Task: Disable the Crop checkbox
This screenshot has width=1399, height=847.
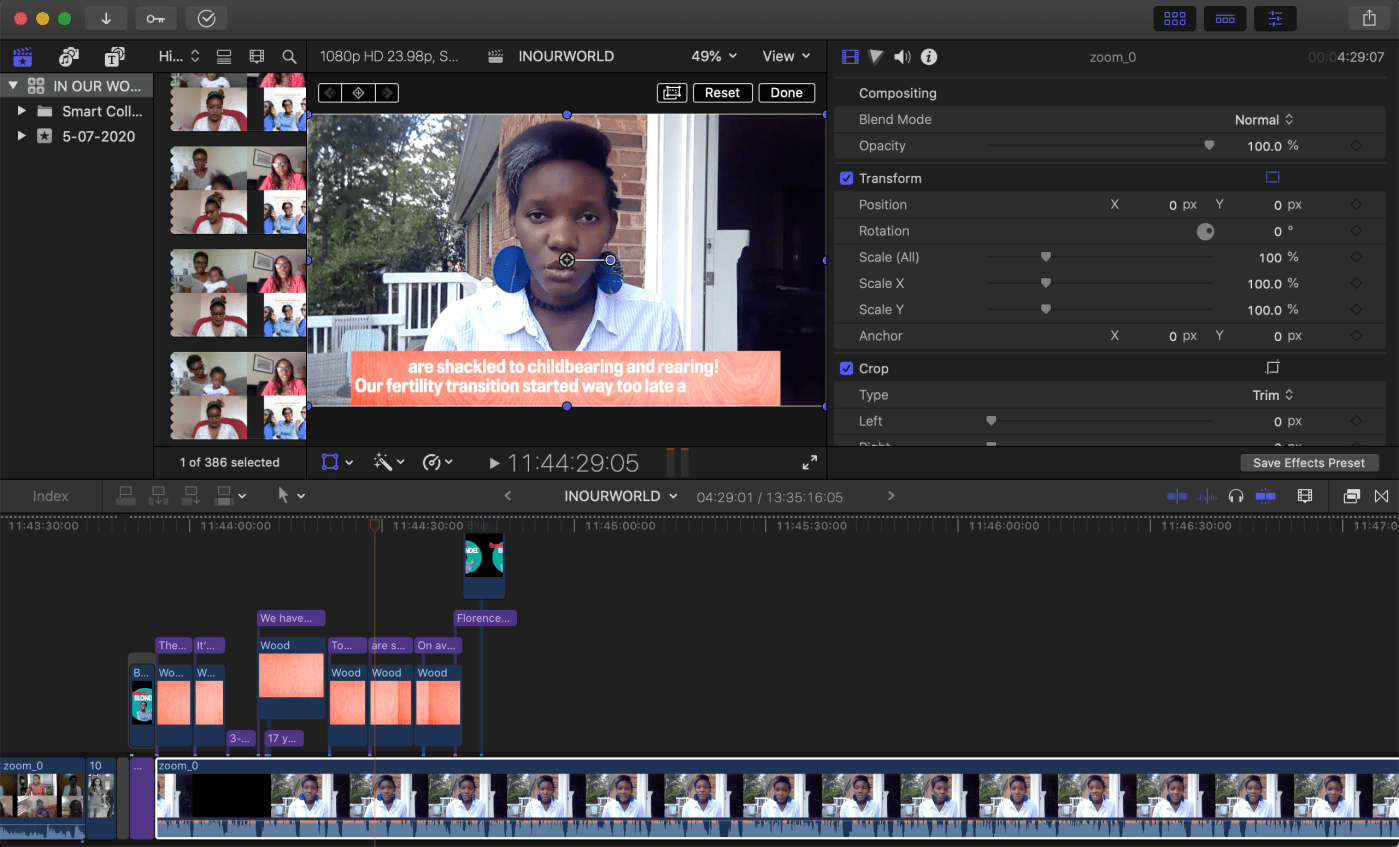Action: 846,368
